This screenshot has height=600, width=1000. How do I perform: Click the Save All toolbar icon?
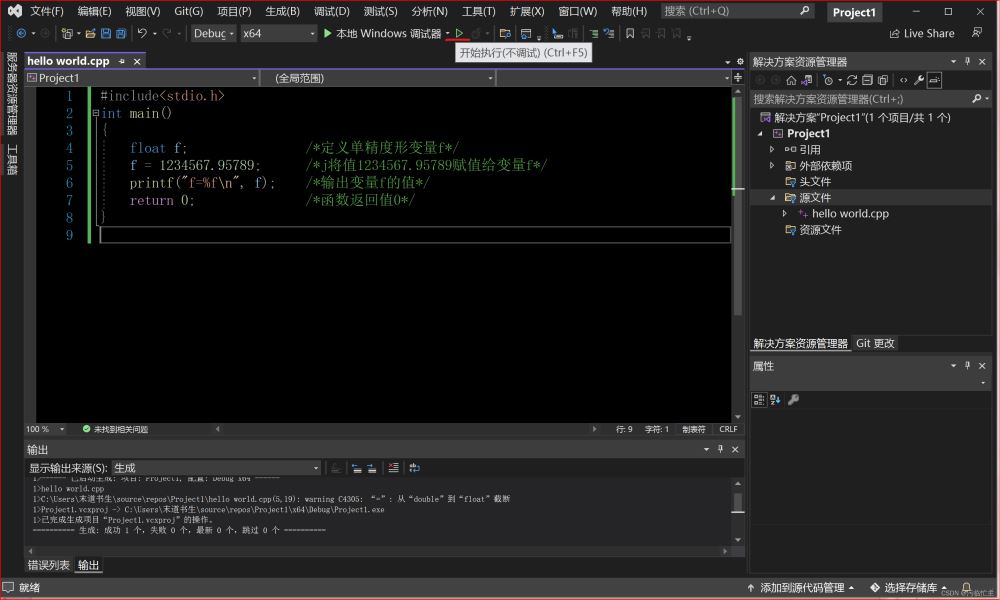click(121, 33)
